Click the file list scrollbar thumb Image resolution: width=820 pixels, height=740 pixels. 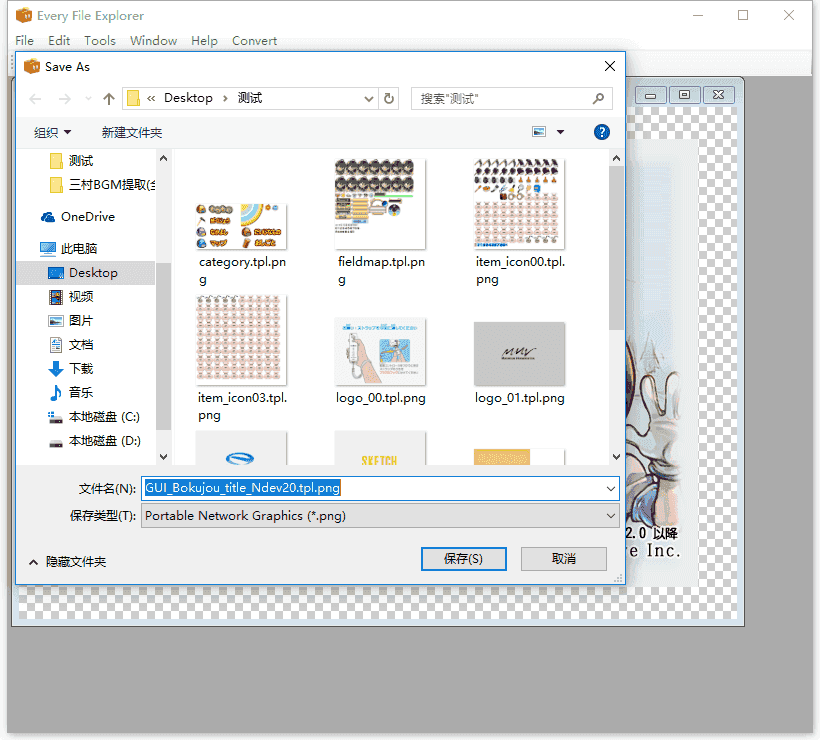tap(617, 248)
